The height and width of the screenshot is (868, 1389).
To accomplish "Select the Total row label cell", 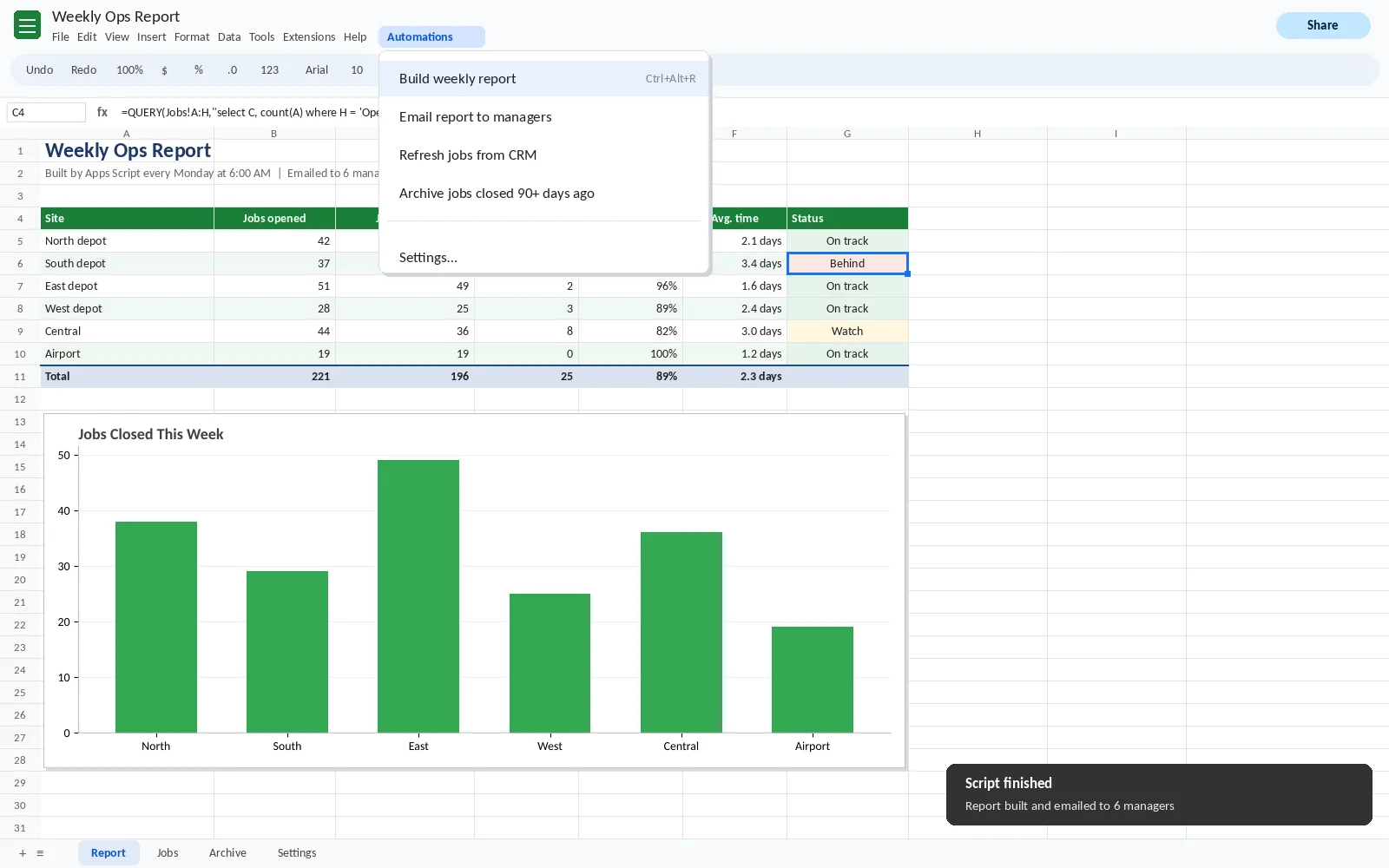I will tap(127, 377).
